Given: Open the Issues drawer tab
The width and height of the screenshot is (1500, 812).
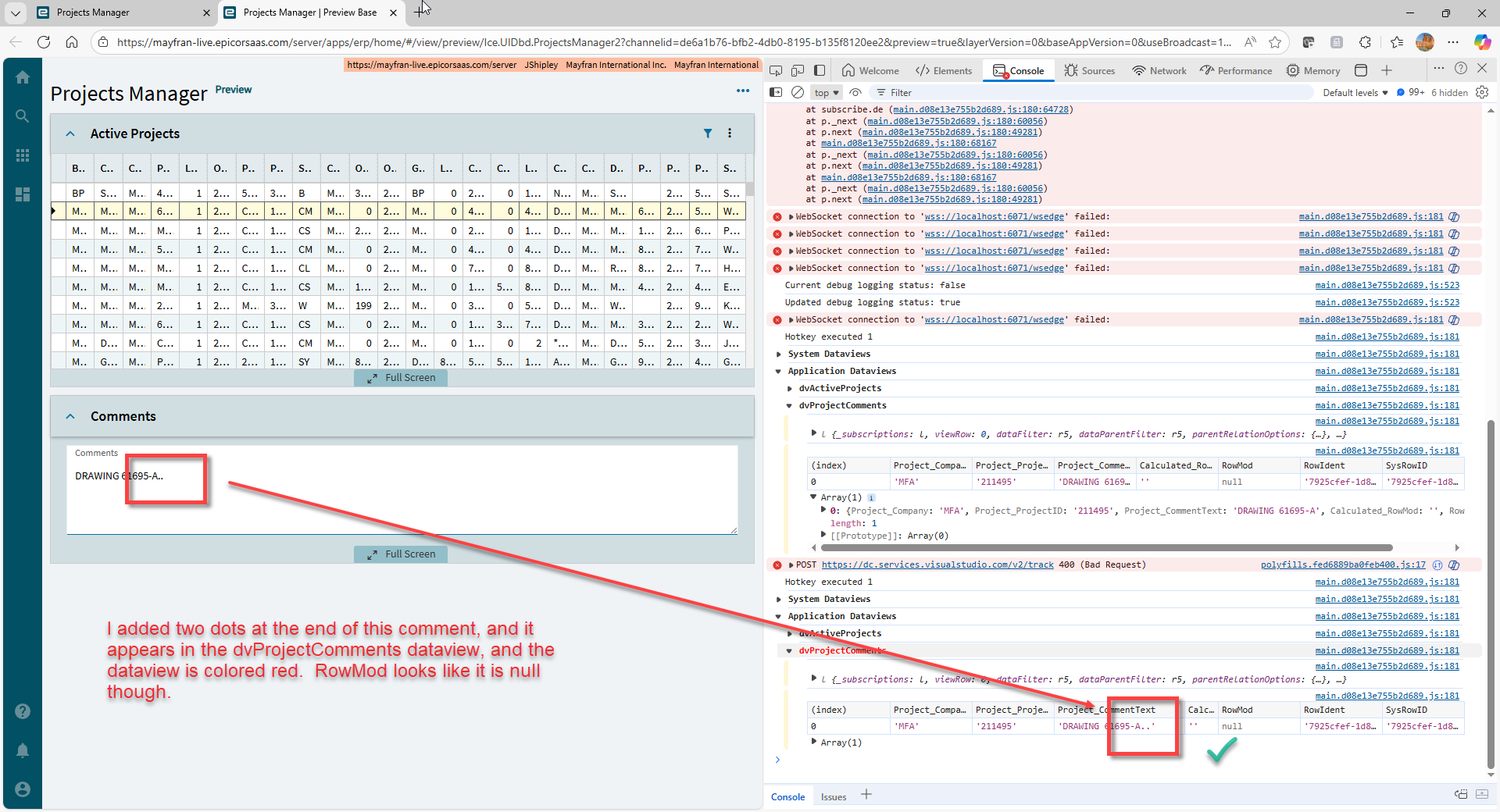Looking at the screenshot, I should [x=834, y=796].
